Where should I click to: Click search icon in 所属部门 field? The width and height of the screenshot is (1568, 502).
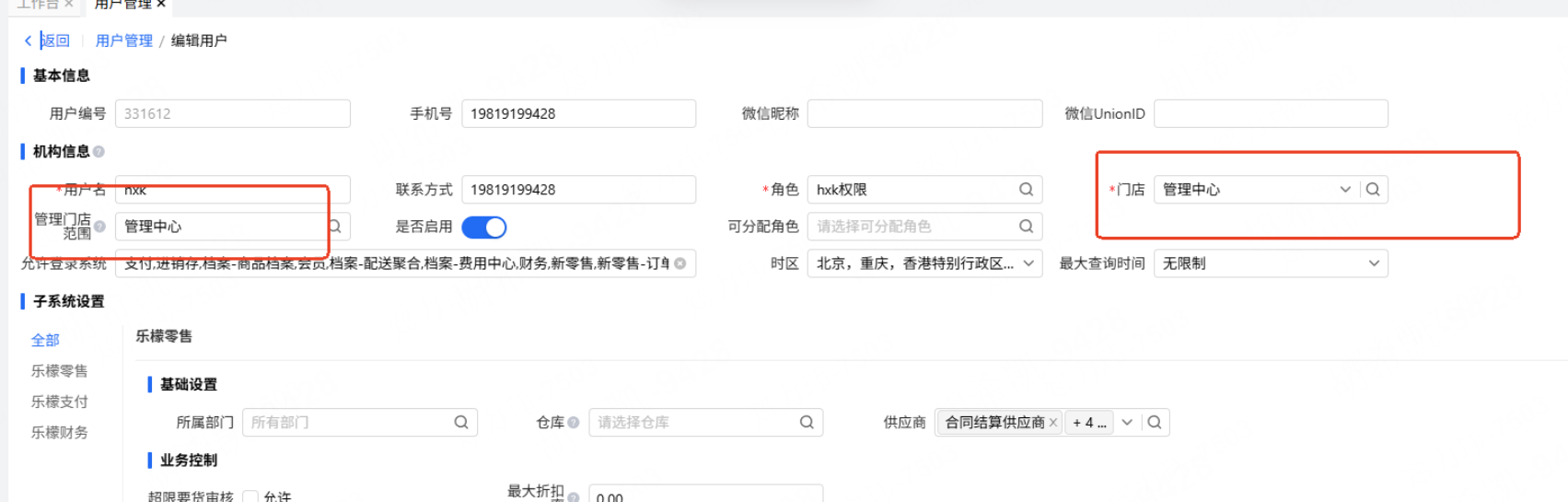coord(461,422)
